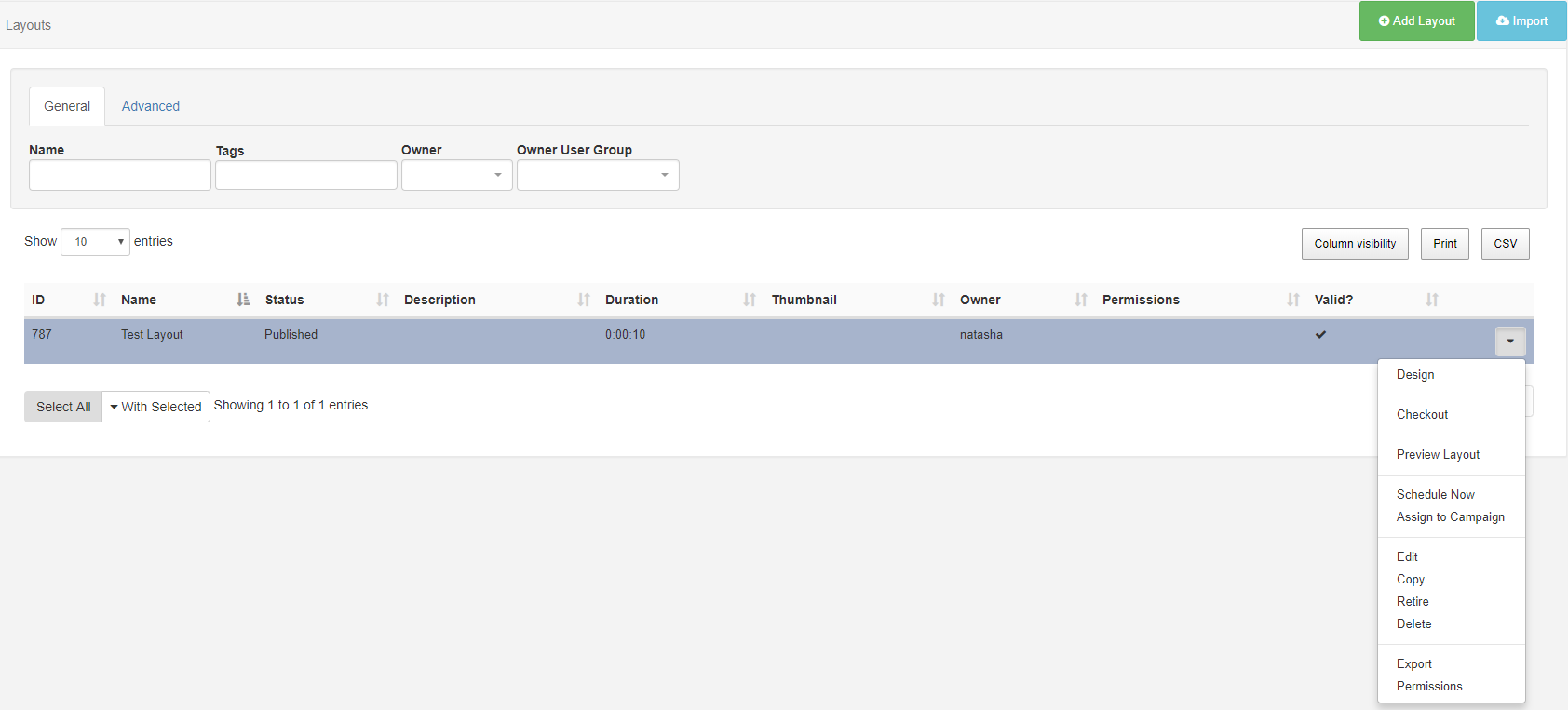Sort by Status using sort arrows
1568x710 pixels.
click(383, 300)
